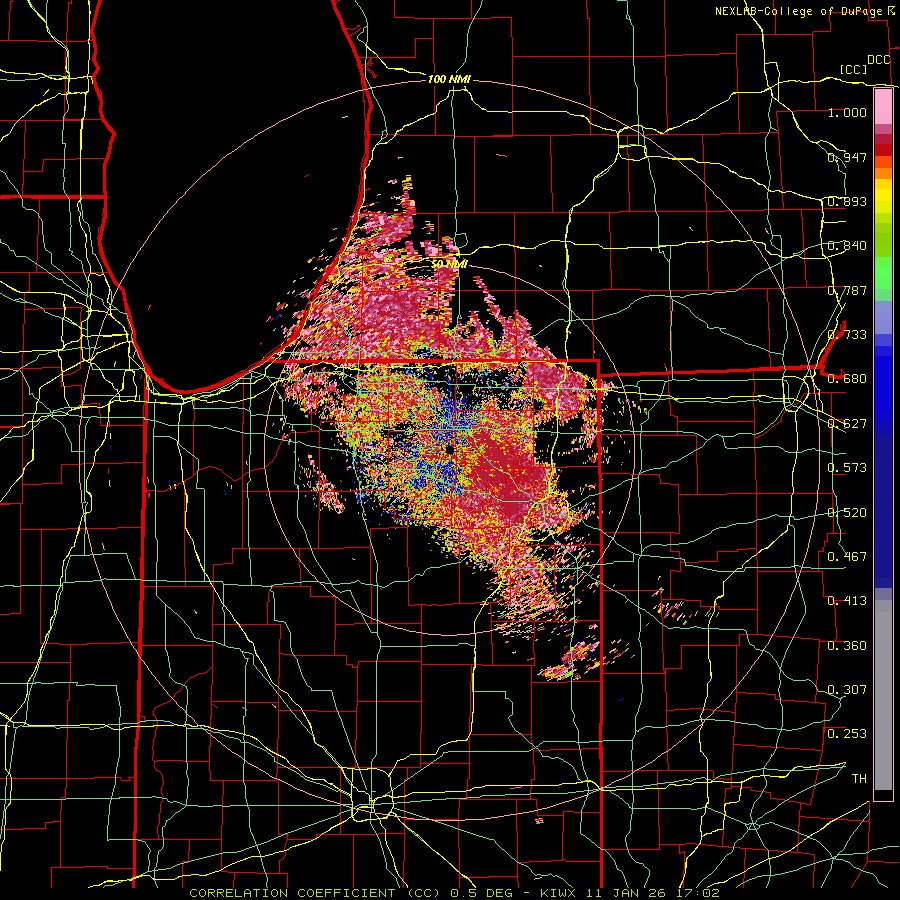
Task: Click the black radar site dot at center
Action: coord(450,450)
